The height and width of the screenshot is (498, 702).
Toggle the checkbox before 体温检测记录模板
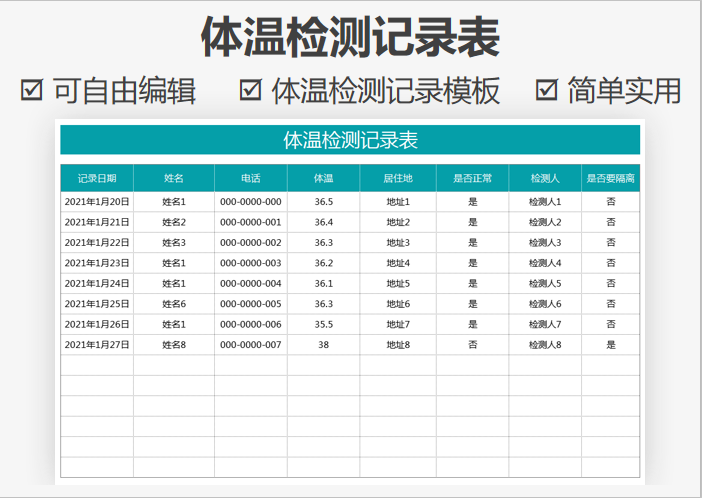point(251,90)
